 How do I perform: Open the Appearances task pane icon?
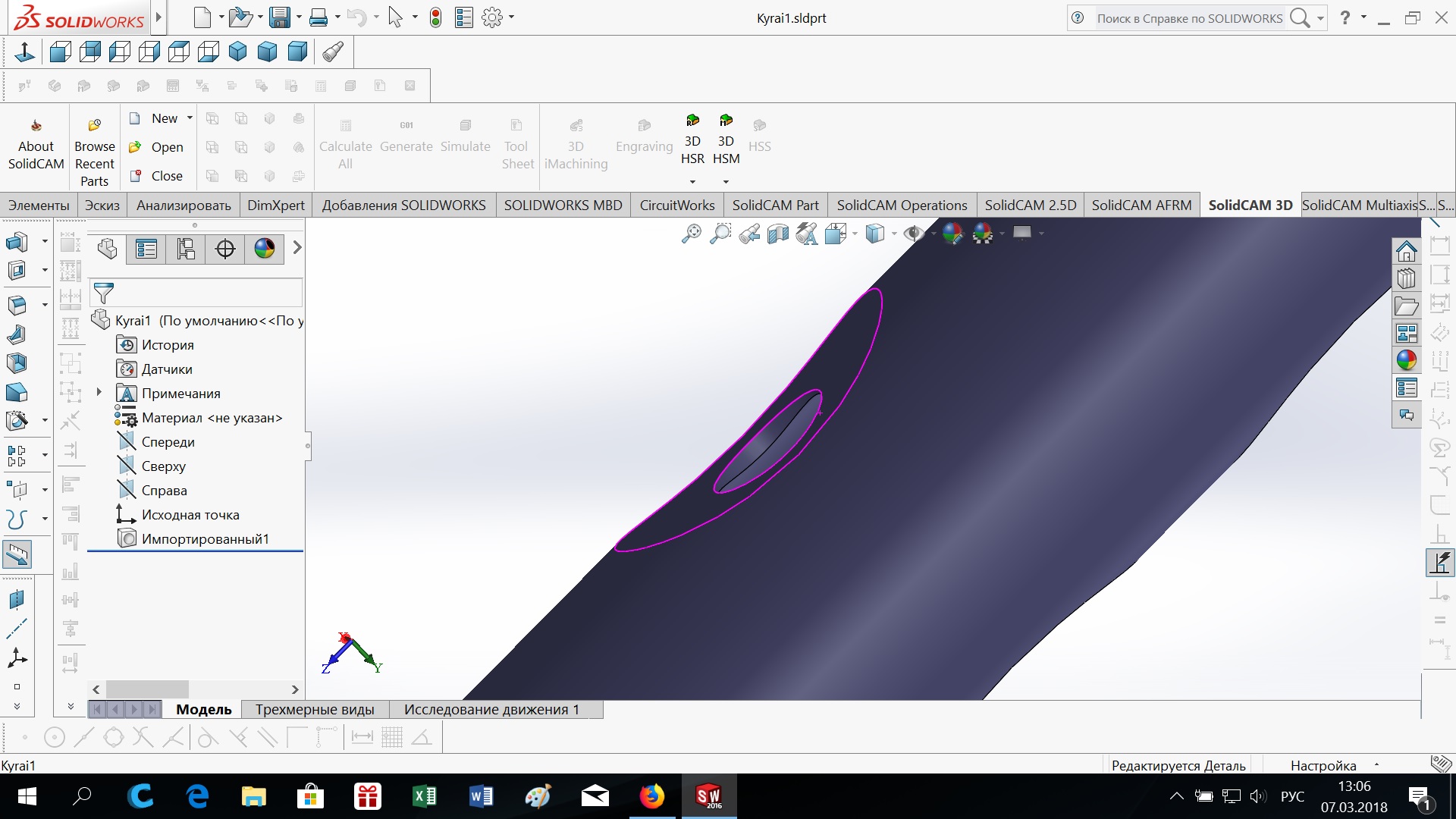[1407, 360]
